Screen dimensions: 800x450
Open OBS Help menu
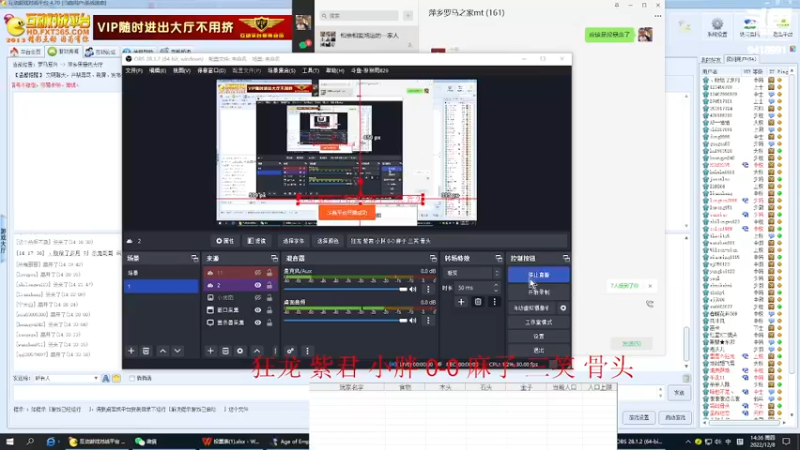point(335,70)
